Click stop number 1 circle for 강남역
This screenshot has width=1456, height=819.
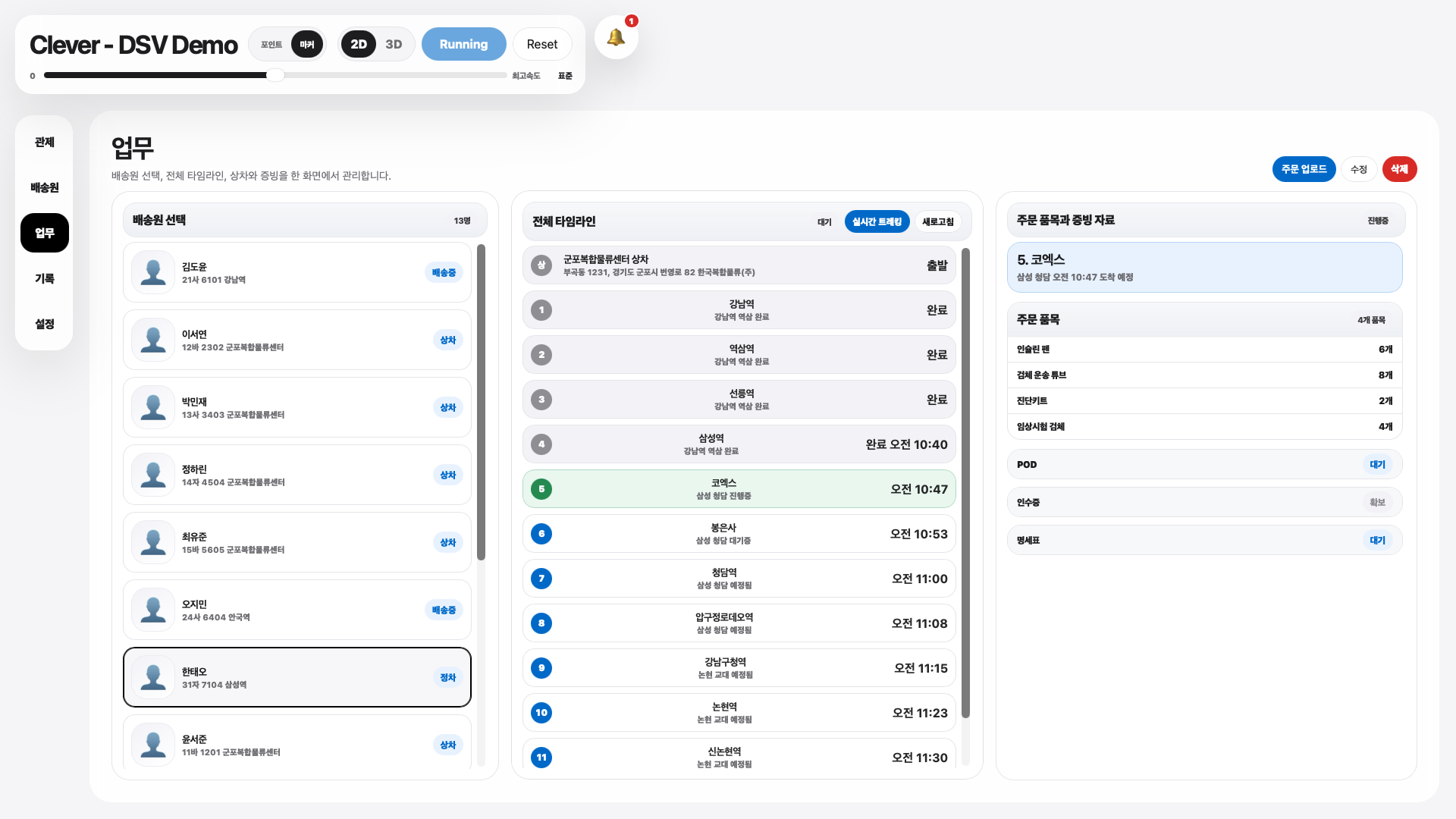click(541, 310)
